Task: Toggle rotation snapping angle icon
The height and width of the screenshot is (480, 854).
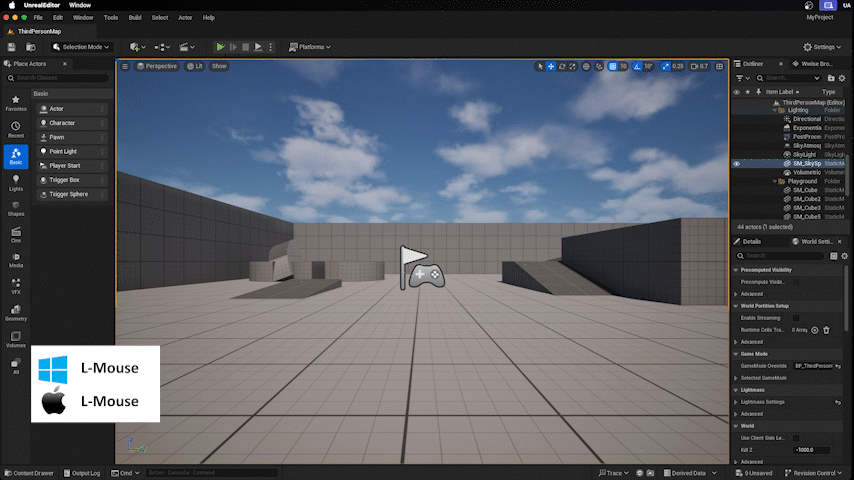Action: click(x=637, y=66)
